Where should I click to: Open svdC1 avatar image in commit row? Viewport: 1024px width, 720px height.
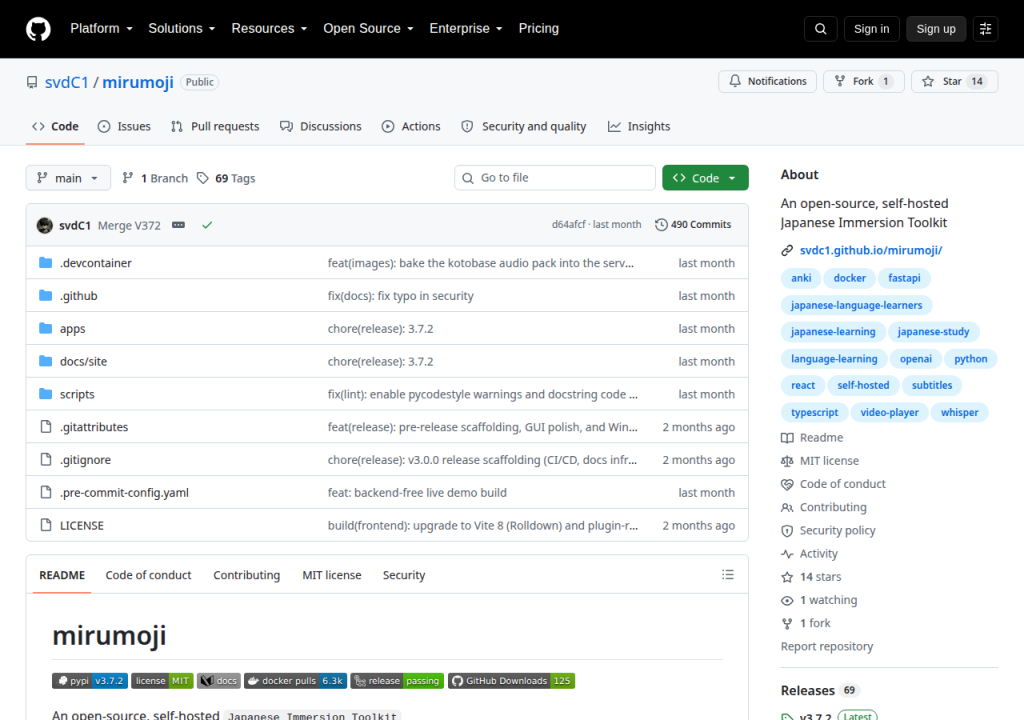(45, 225)
